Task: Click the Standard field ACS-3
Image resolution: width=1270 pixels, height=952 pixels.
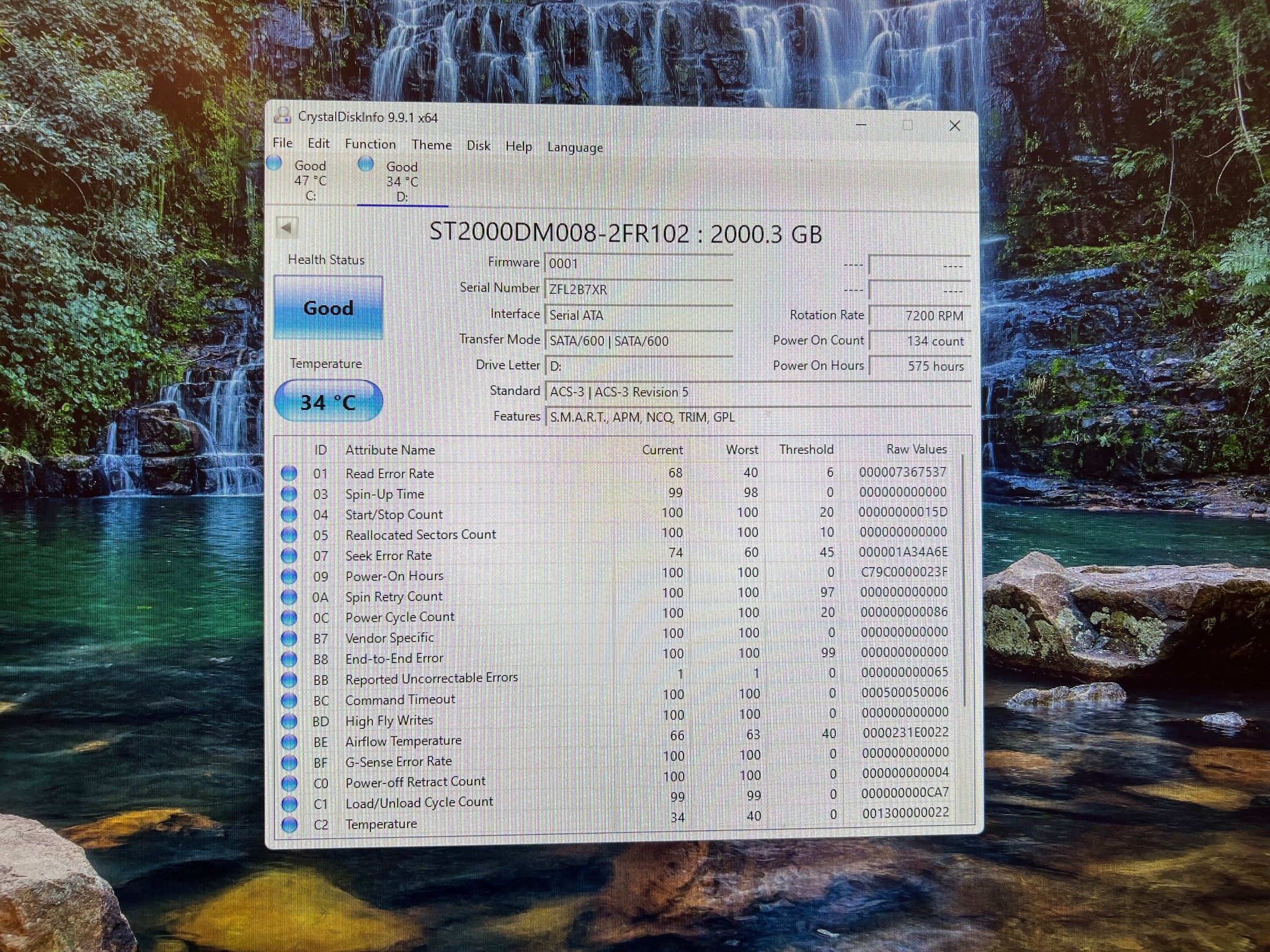Action: [x=758, y=392]
